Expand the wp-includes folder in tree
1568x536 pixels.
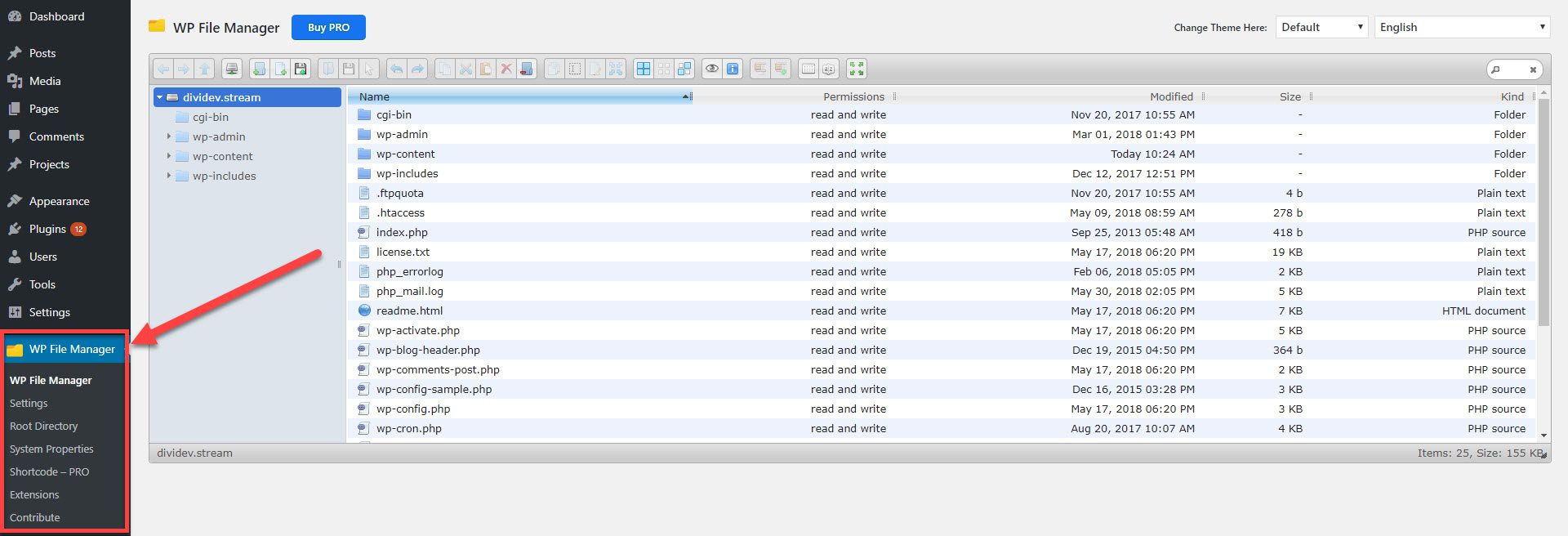[169, 176]
